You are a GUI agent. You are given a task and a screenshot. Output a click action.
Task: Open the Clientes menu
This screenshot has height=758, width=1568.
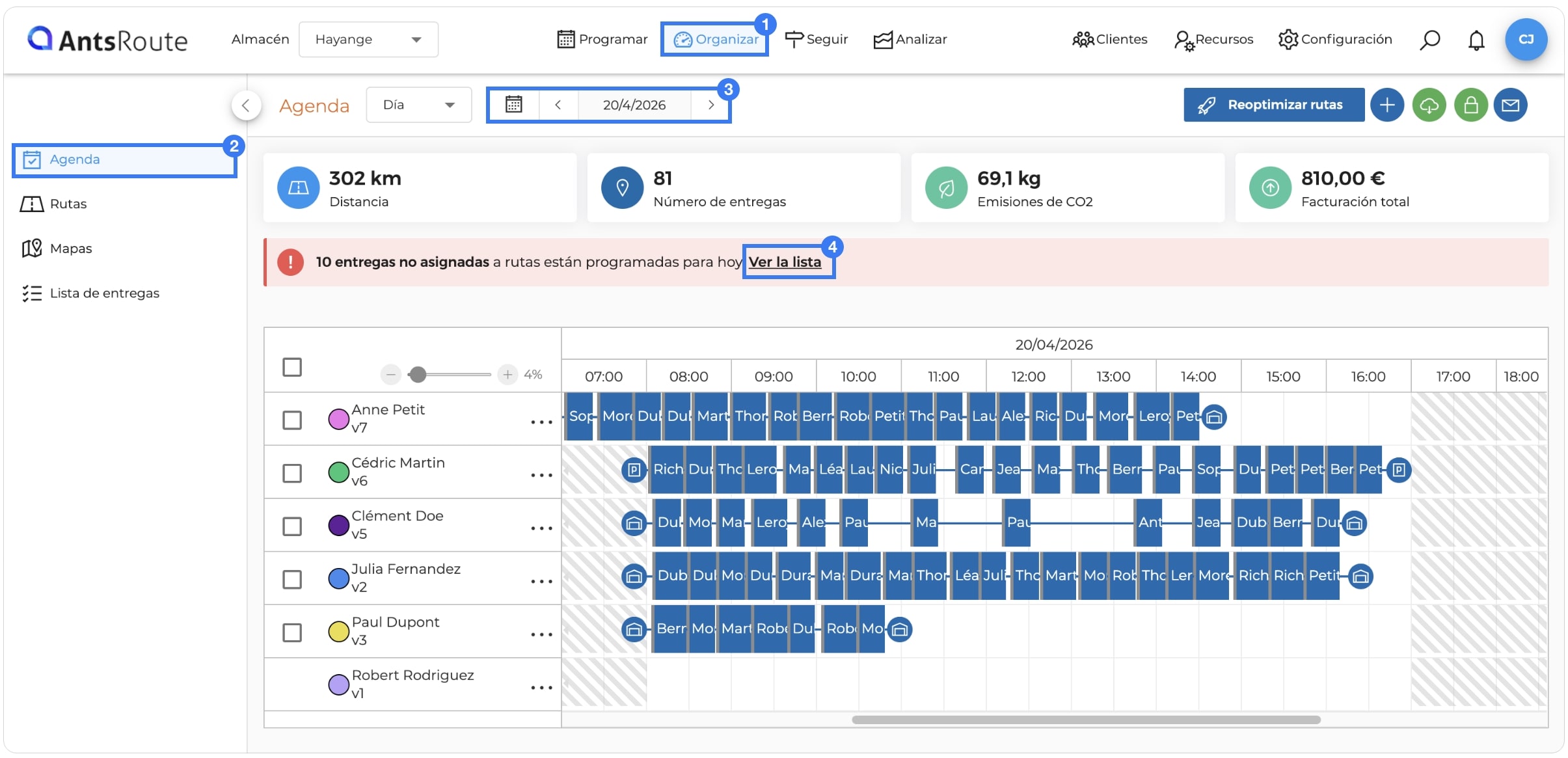[x=1109, y=40]
